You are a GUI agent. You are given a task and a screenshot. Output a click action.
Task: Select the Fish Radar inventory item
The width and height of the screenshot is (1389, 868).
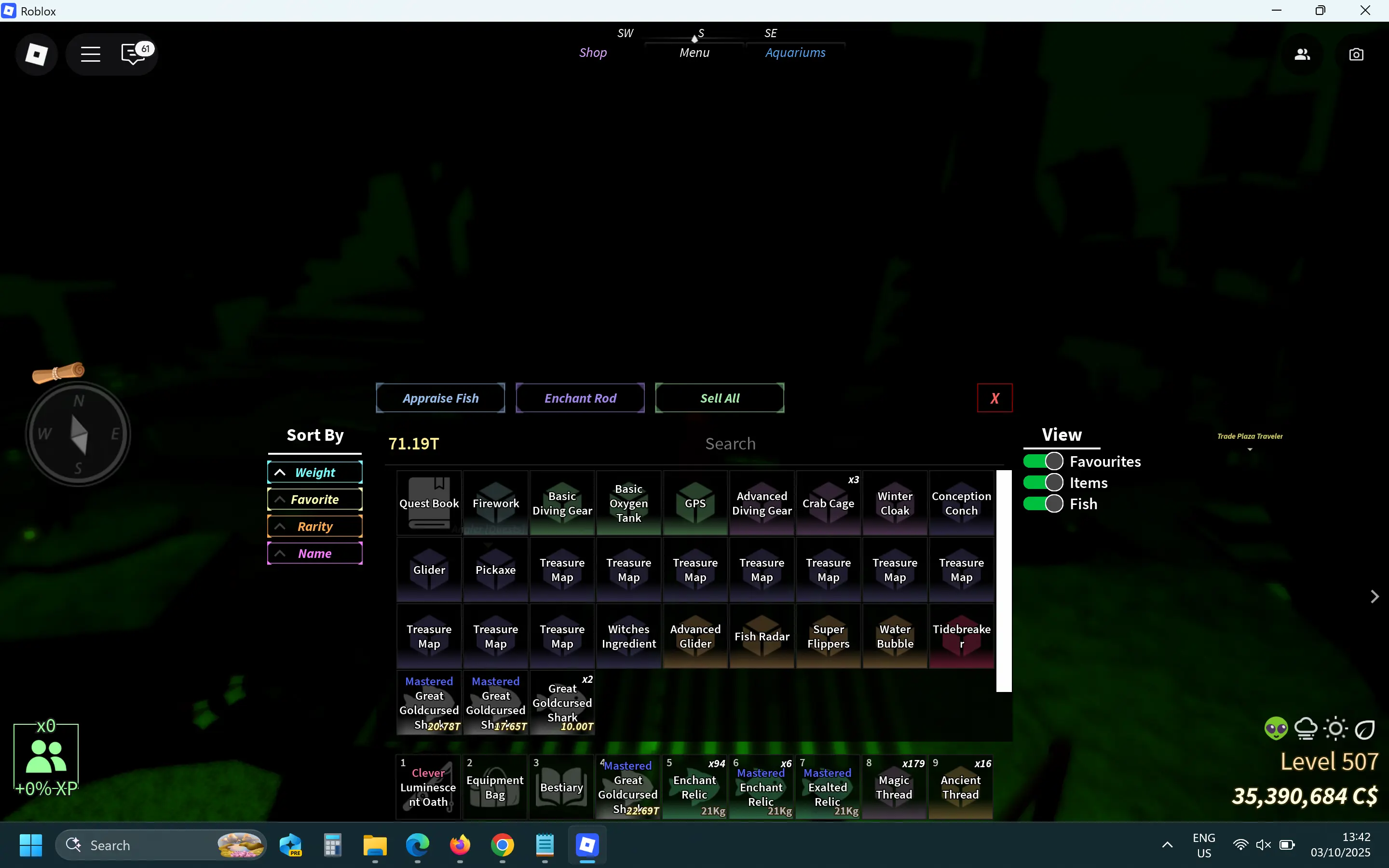(x=762, y=636)
